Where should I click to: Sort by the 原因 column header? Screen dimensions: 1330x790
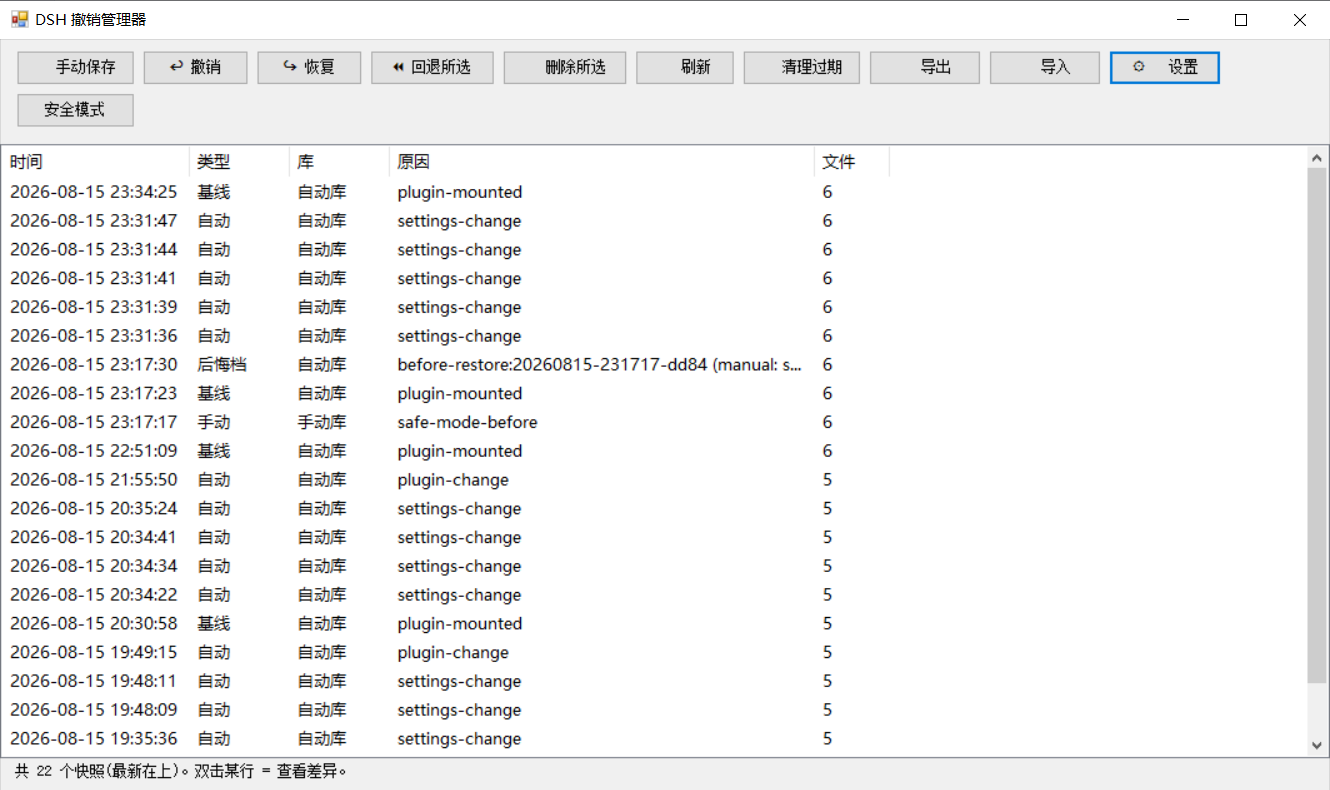click(602, 162)
